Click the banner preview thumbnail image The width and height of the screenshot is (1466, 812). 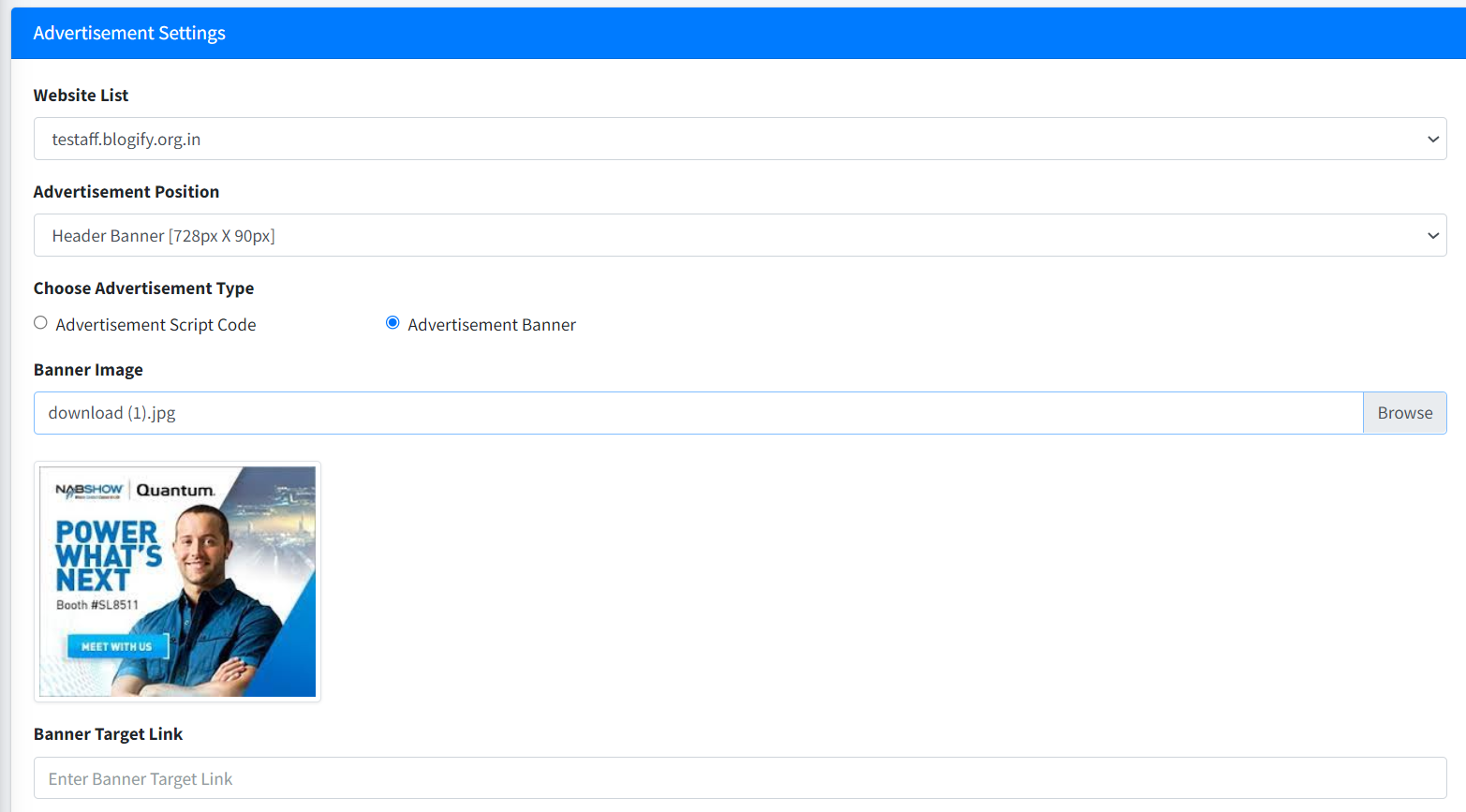(x=177, y=582)
